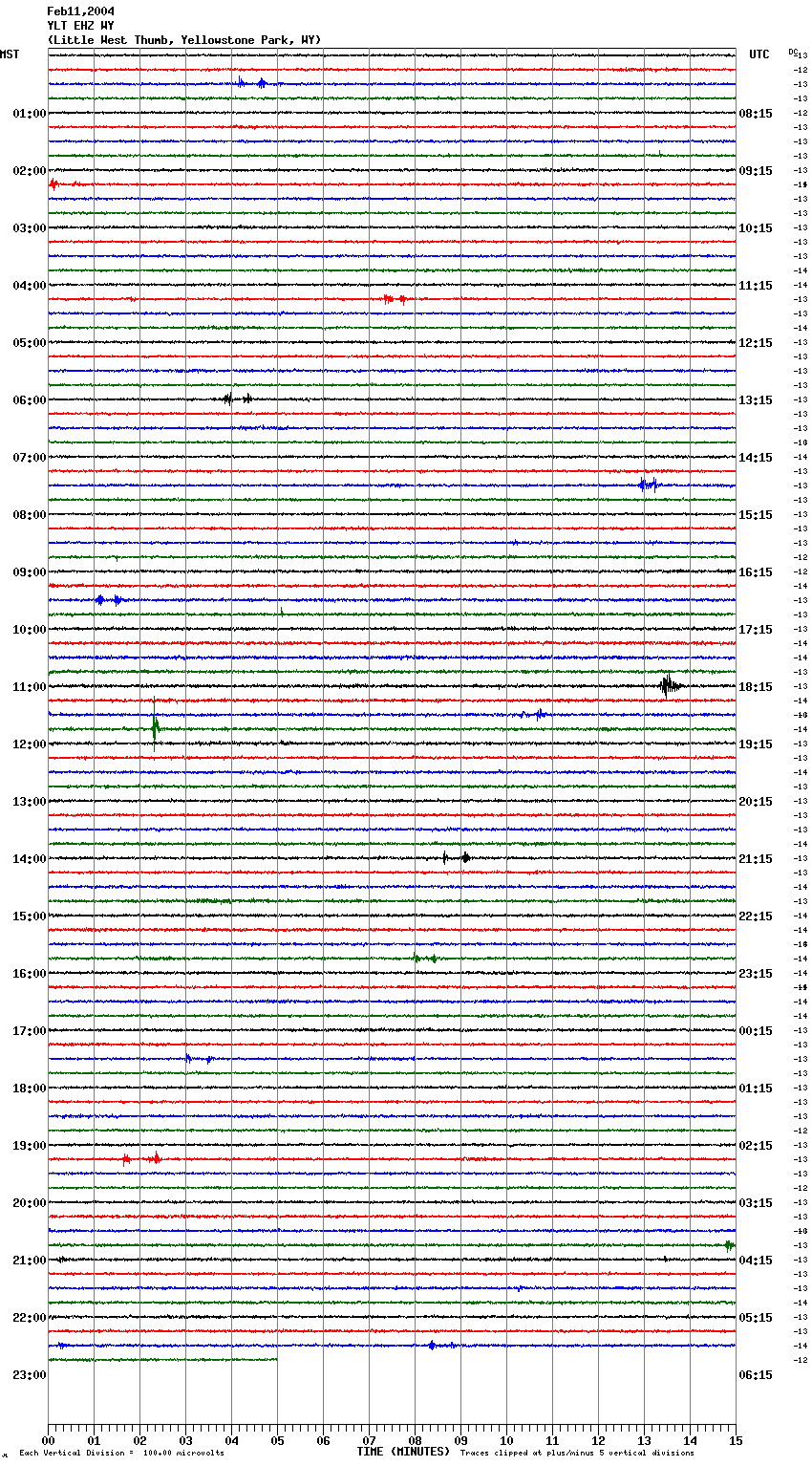The height and width of the screenshot is (1466, 812).
Task: Select the 04:00 MST row label
Action: [30, 286]
